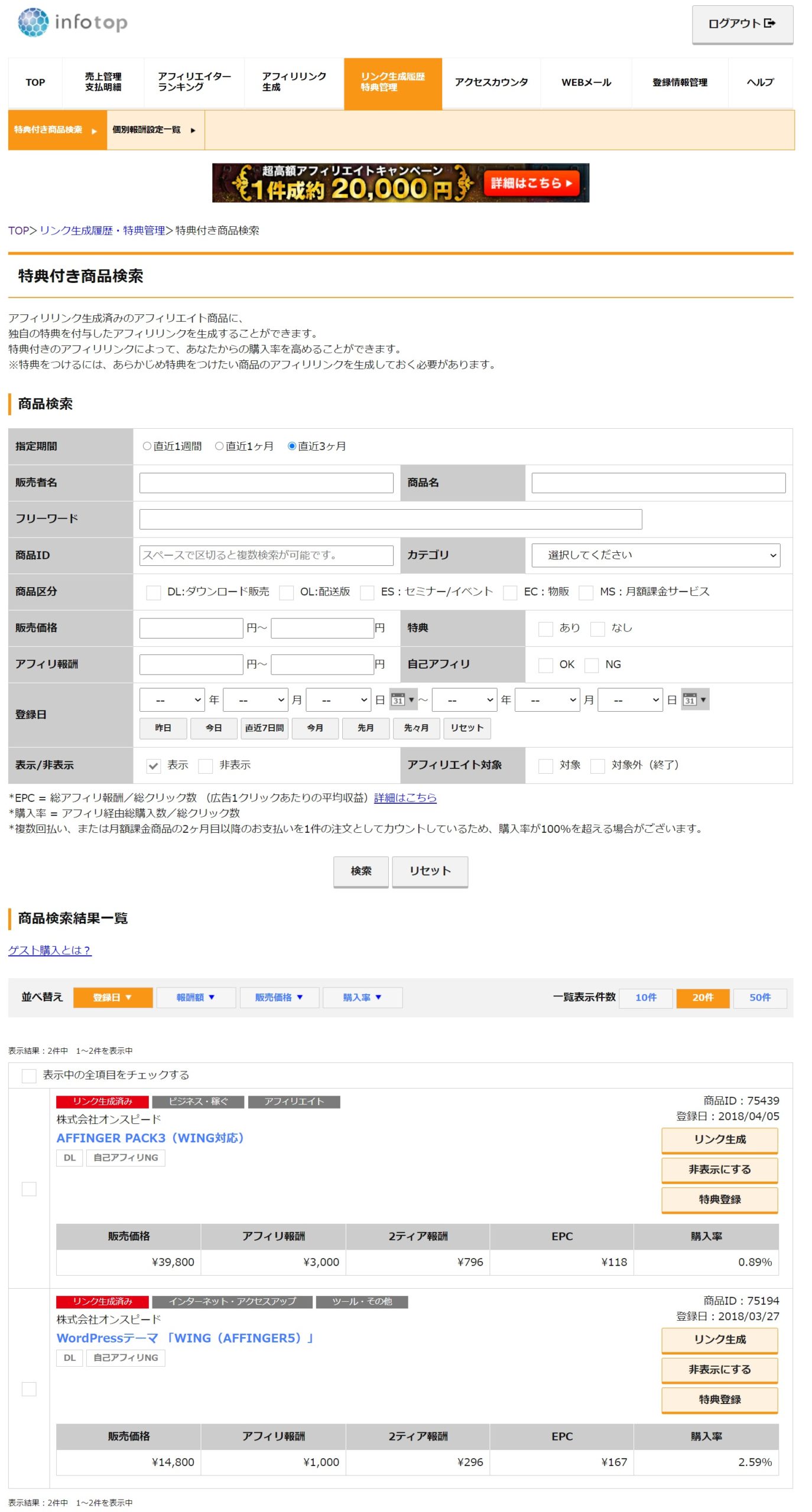Image resolution: width=812 pixels, height=1512 pixels.
Task: Uncheck the 表示 checkbox
Action: tap(154, 766)
